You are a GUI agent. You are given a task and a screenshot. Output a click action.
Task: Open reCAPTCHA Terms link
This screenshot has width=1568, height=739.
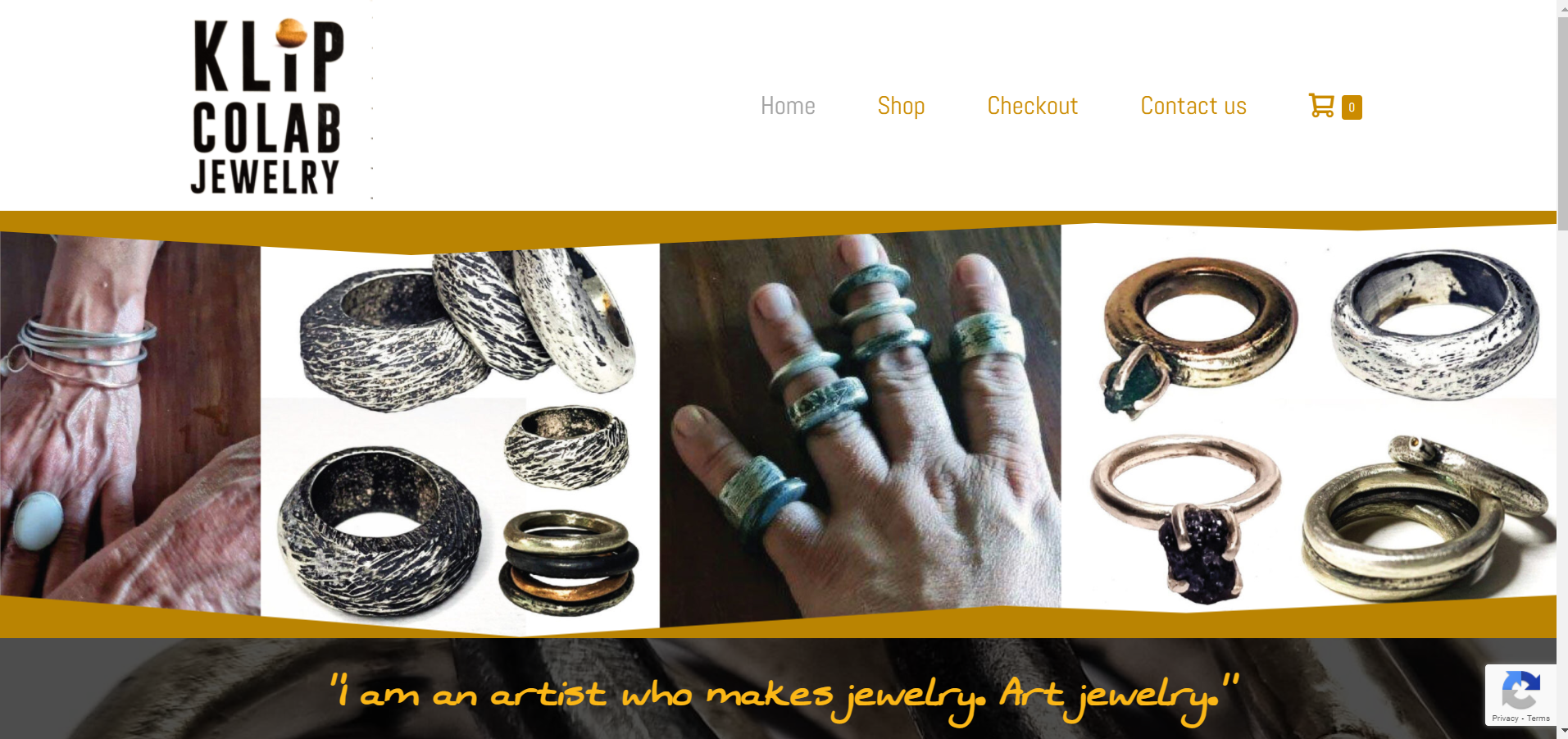coord(1538,718)
